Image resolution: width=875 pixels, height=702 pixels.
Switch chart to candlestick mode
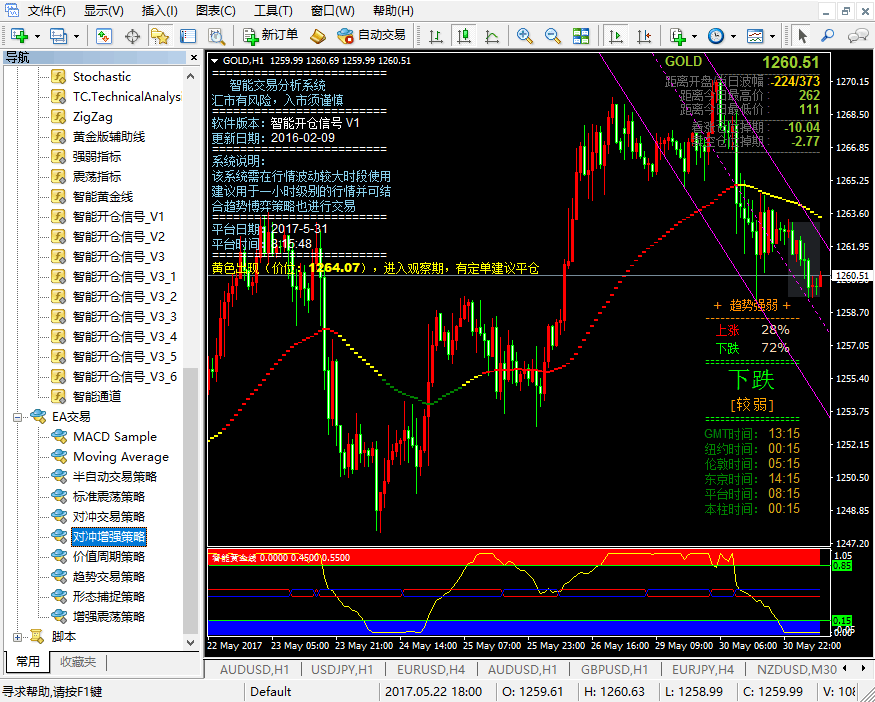464,36
